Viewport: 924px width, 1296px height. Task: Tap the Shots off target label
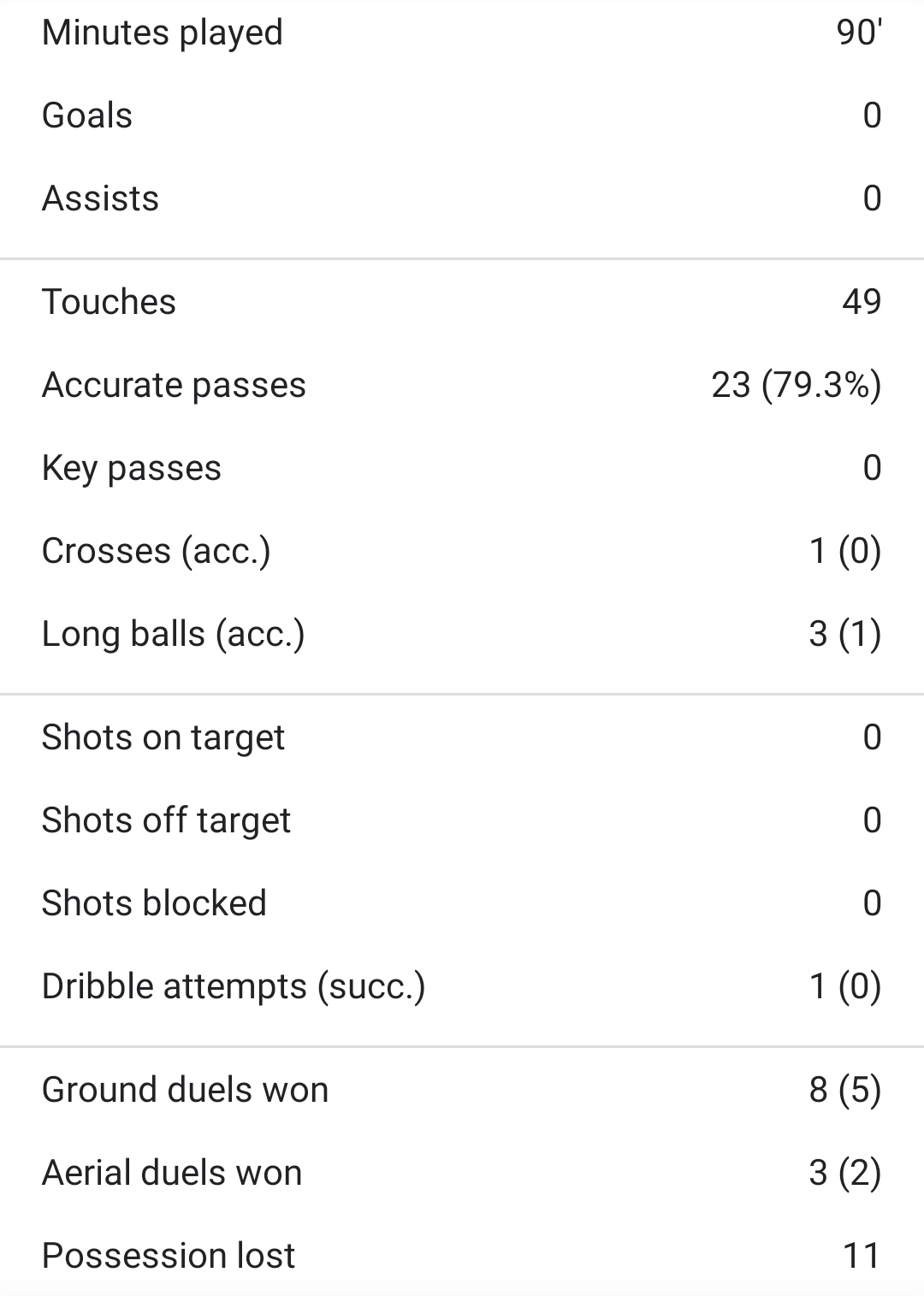coord(166,820)
